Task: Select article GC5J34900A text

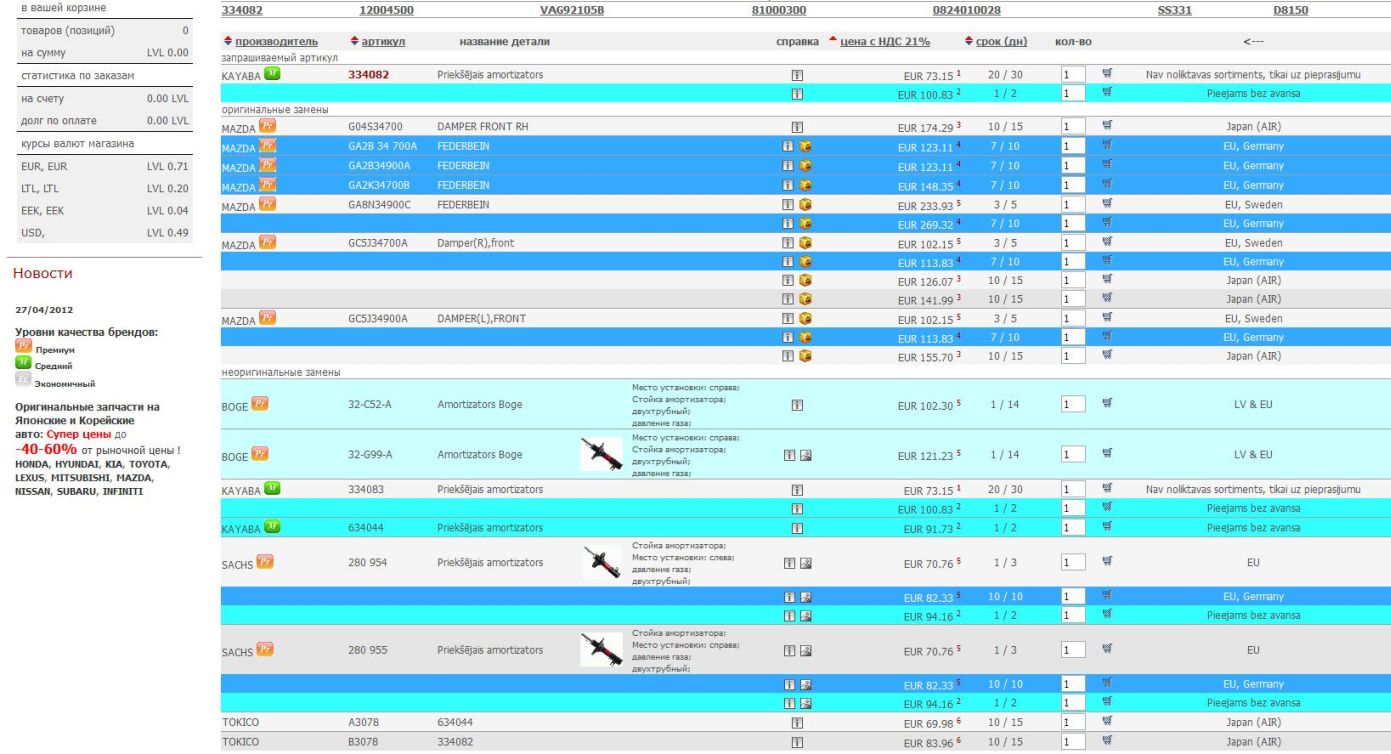Action: pos(378,318)
